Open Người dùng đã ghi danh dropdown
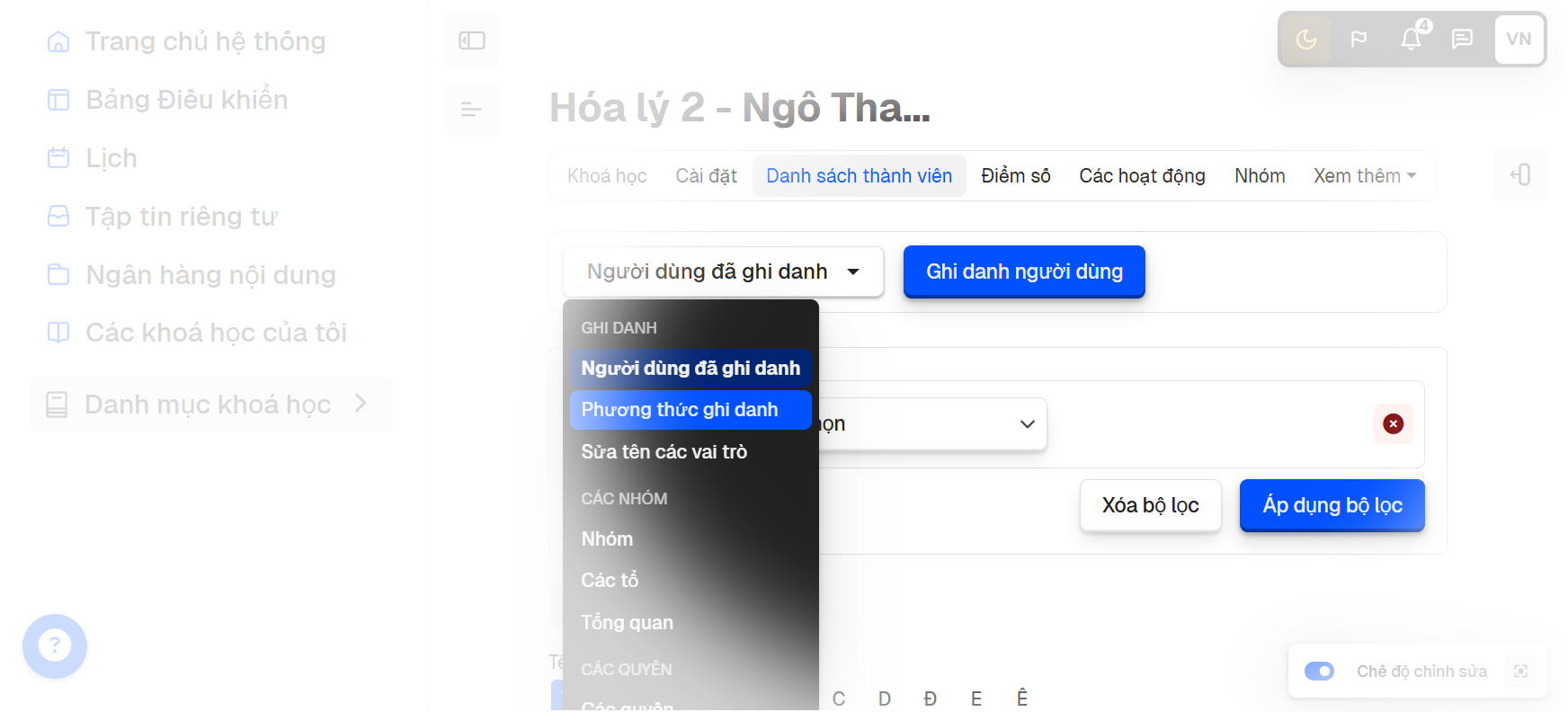The height and width of the screenshot is (712, 1568). click(723, 271)
